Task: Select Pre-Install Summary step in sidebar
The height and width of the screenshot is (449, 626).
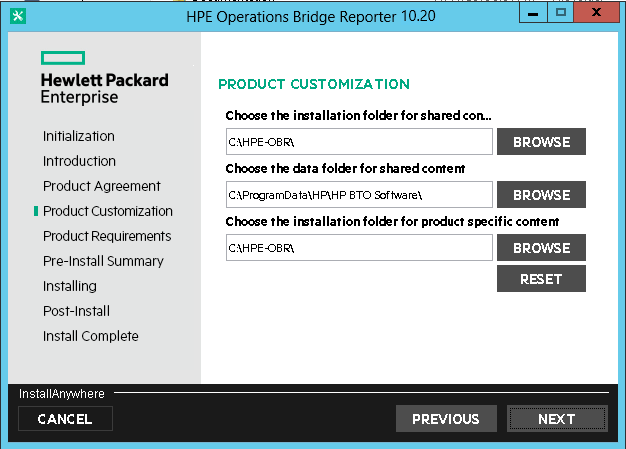Action: pos(103,261)
